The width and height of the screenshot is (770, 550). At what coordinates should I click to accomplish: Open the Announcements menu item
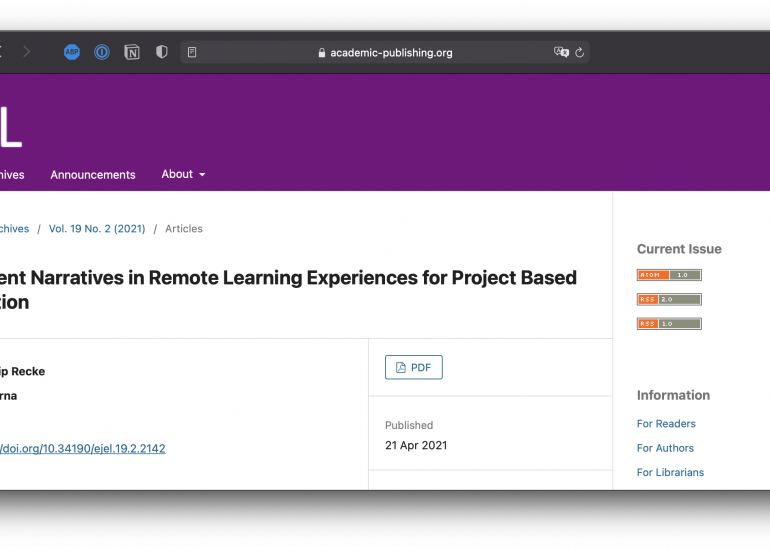click(93, 175)
